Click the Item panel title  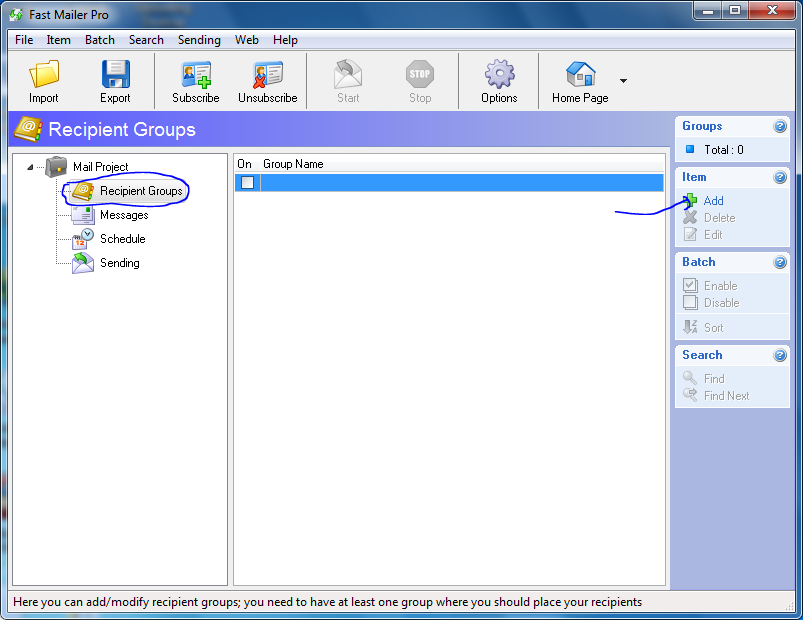tap(694, 177)
